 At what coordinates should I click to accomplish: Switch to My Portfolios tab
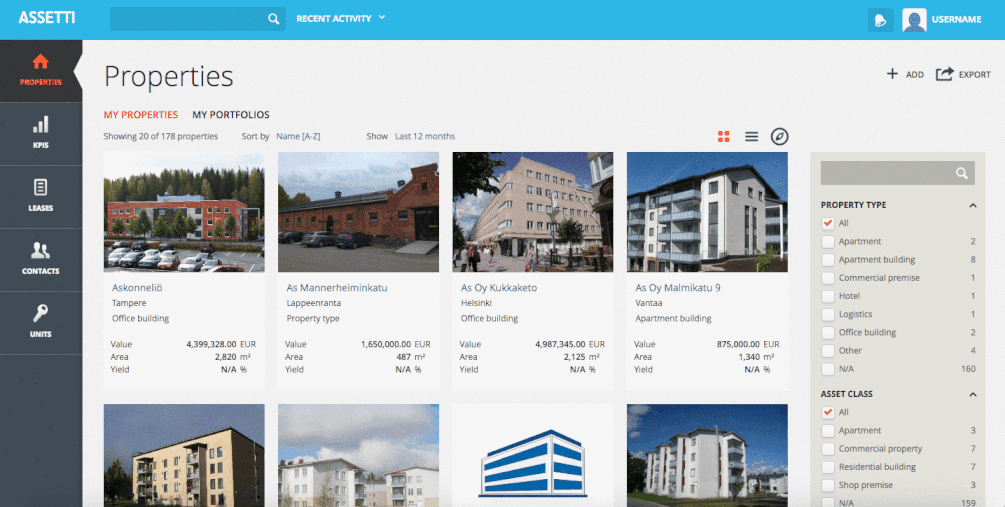231,115
